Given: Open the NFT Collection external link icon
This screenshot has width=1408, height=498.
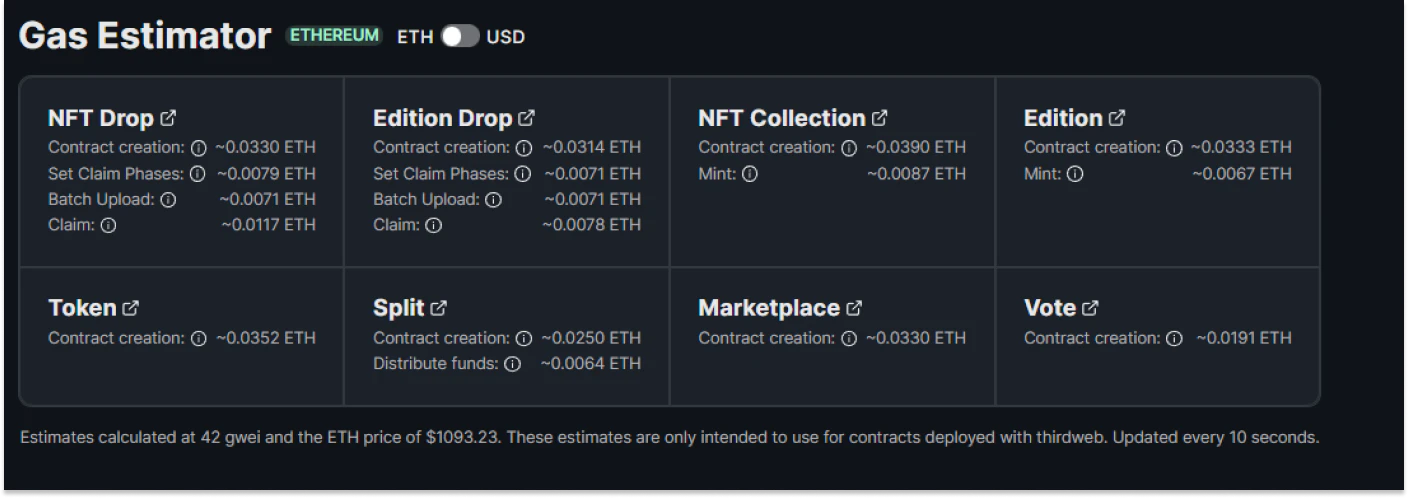Looking at the screenshot, I should 879,118.
